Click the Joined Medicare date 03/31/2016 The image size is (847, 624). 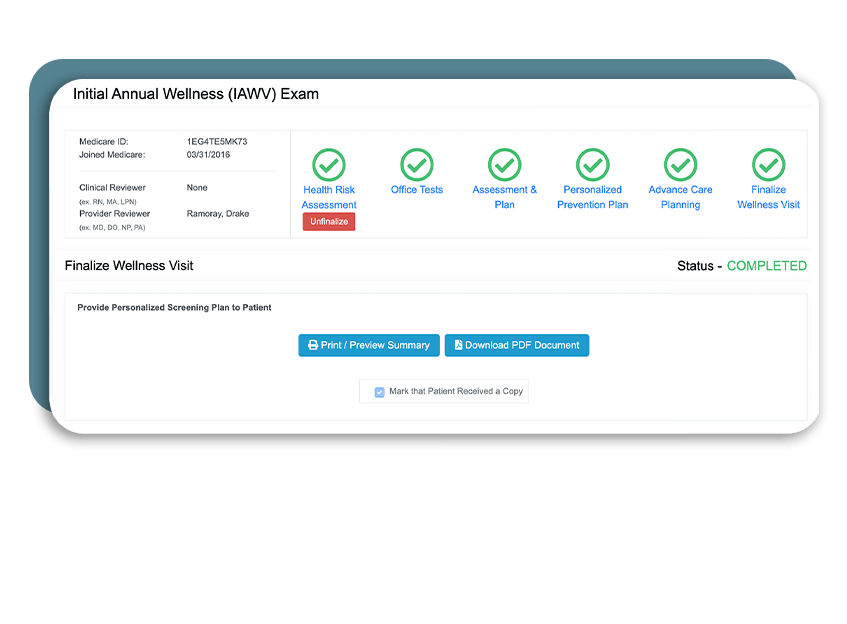(x=209, y=155)
